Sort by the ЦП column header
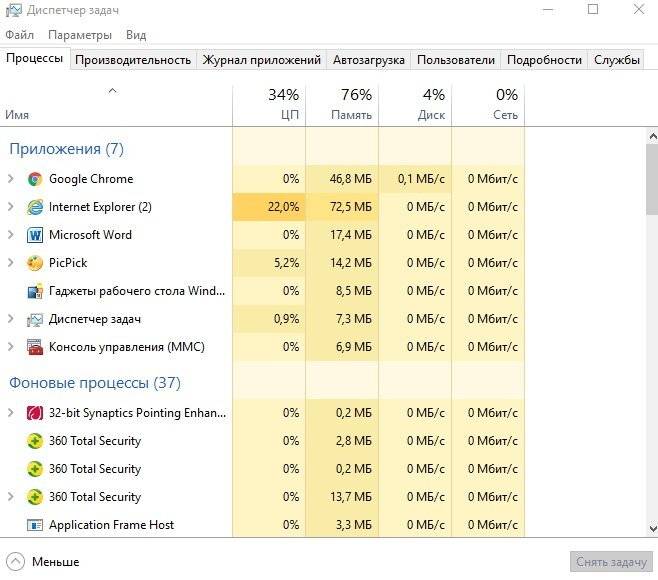 269,105
